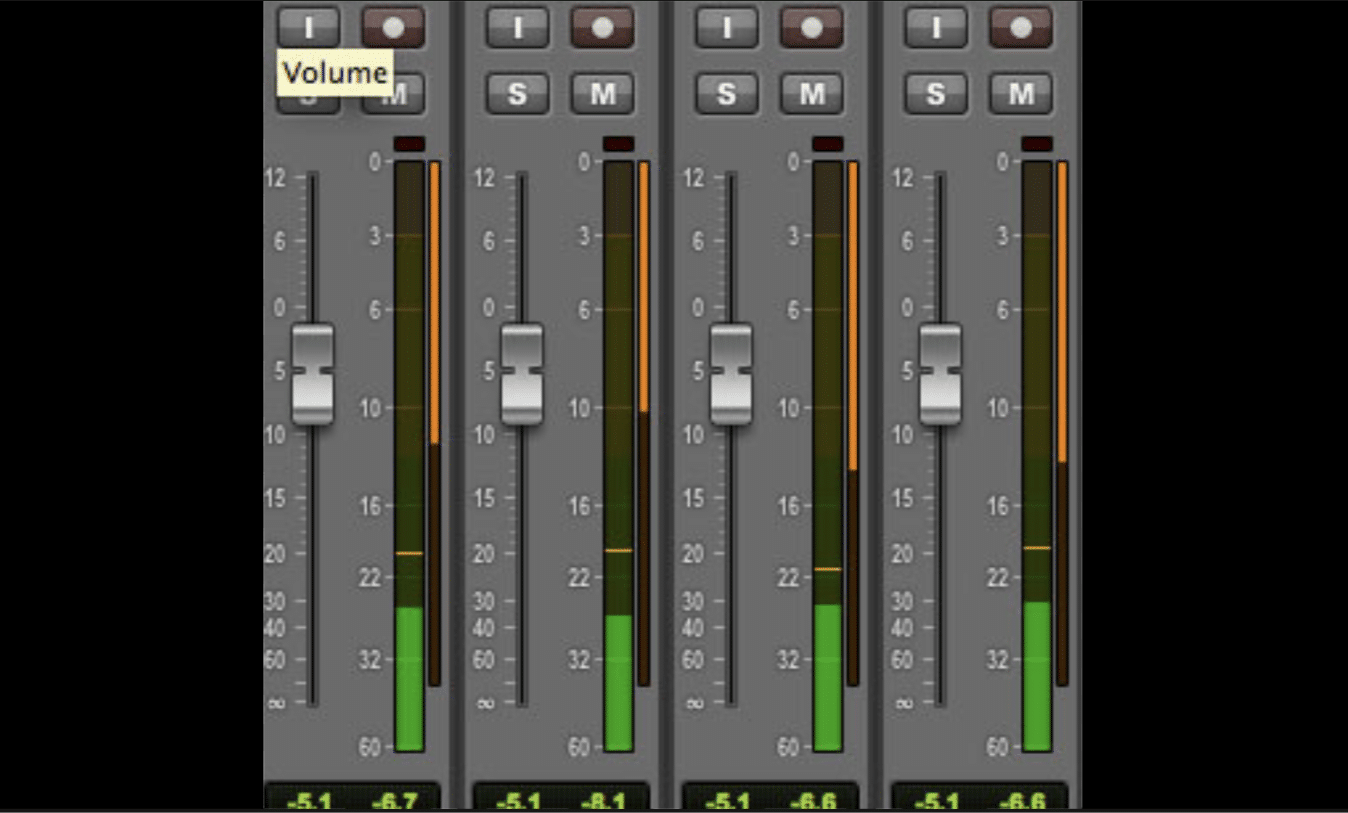1348x813 pixels.
Task: Arm the third track for recording
Action: pyautogui.click(x=810, y=27)
